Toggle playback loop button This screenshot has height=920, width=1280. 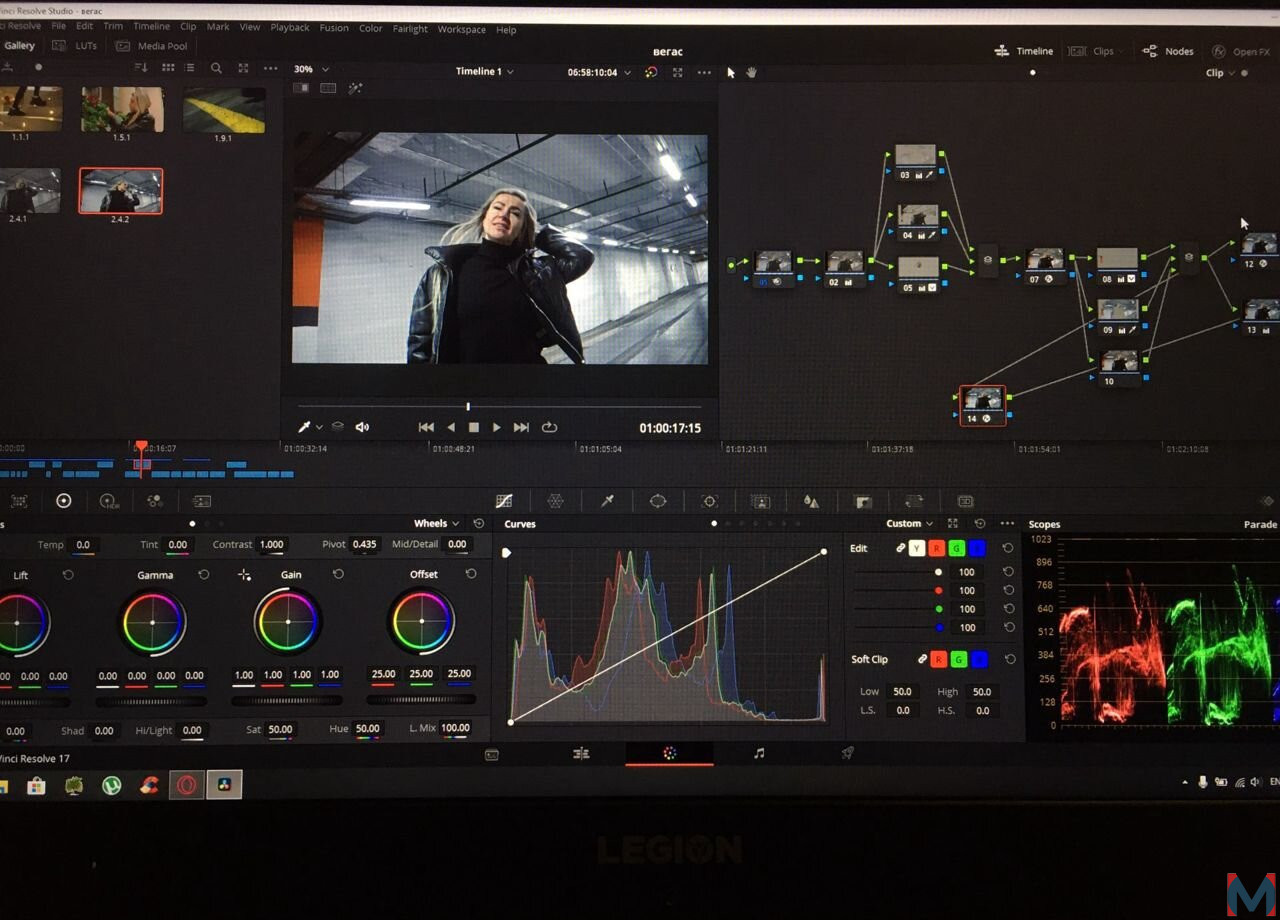[549, 427]
